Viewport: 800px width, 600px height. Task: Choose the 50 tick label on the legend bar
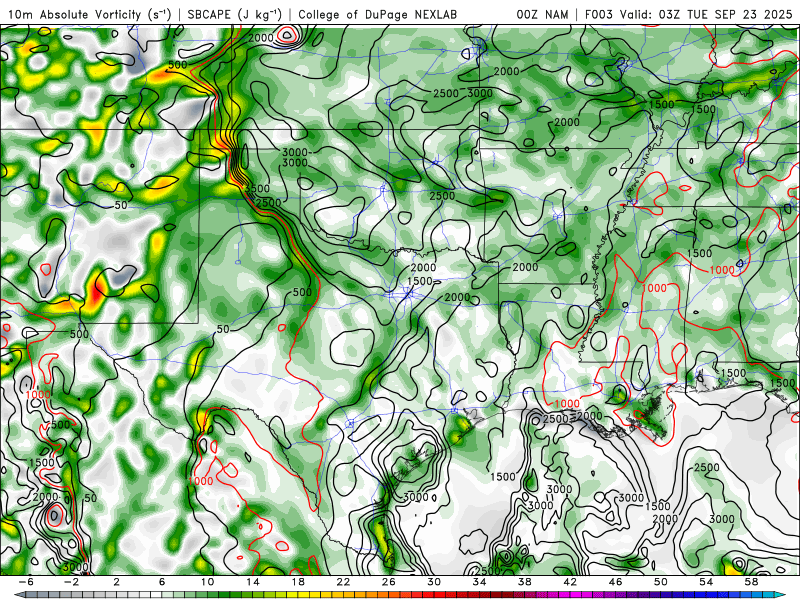click(x=661, y=582)
